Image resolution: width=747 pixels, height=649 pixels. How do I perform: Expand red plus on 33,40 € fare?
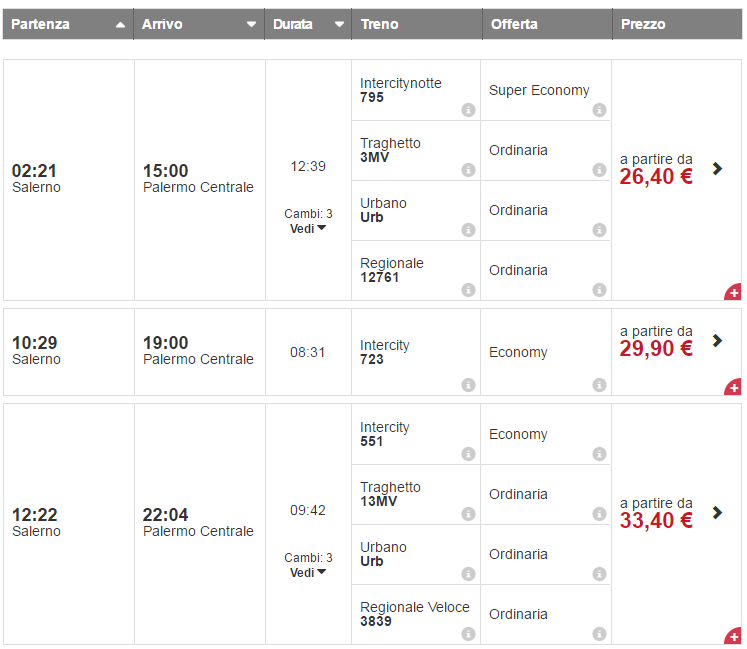click(733, 636)
